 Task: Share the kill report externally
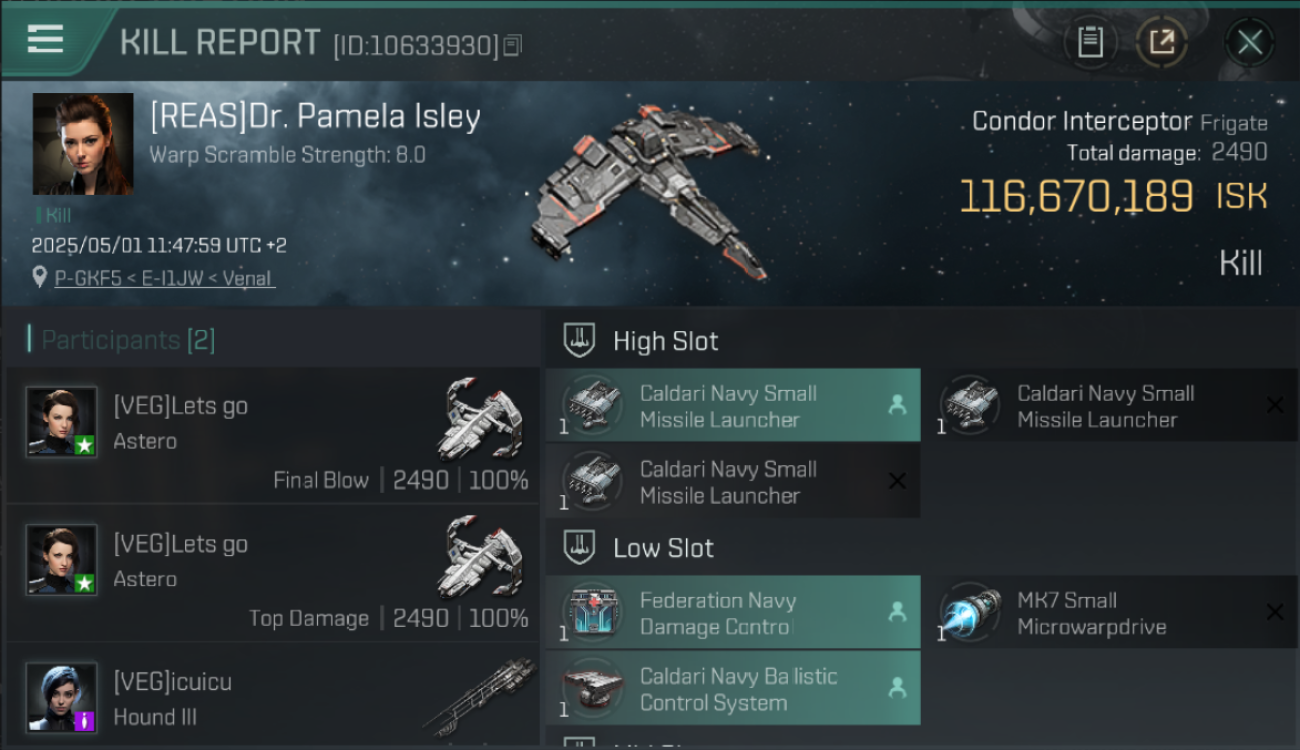(1161, 42)
